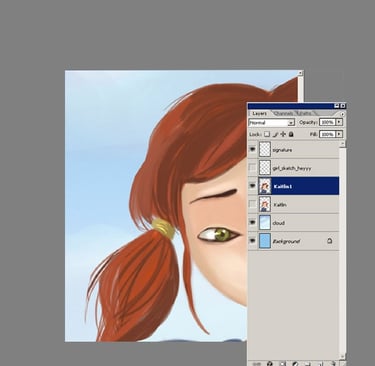Click the Opacity percentage field
Image resolution: width=375 pixels, height=366 pixels.
(x=327, y=122)
